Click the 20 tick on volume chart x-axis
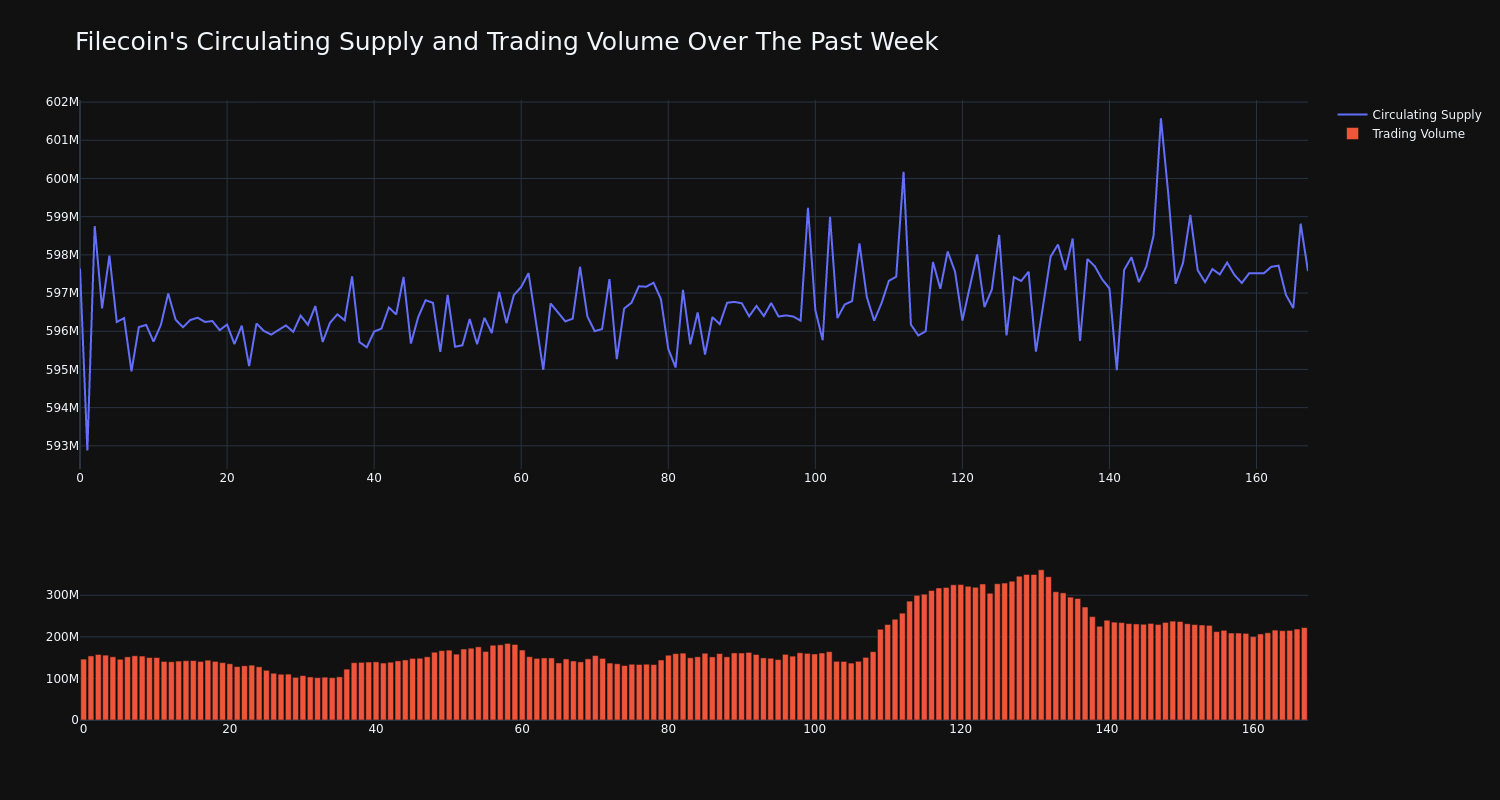Viewport: 1500px width, 800px height. [x=230, y=729]
